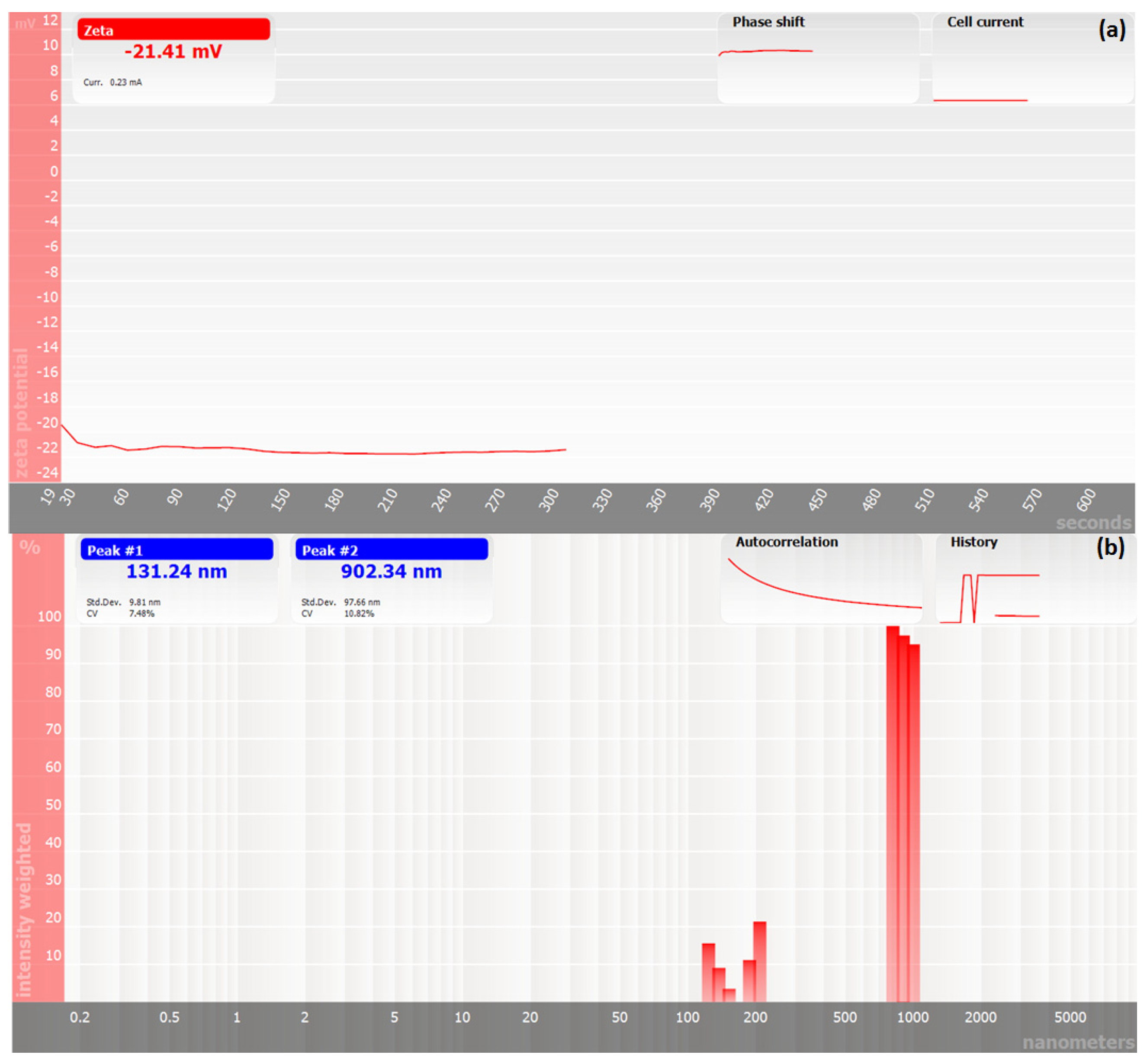Click the 600 seconds time axis marker
This screenshot has width=1147, height=1064.
(x=1086, y=500)
